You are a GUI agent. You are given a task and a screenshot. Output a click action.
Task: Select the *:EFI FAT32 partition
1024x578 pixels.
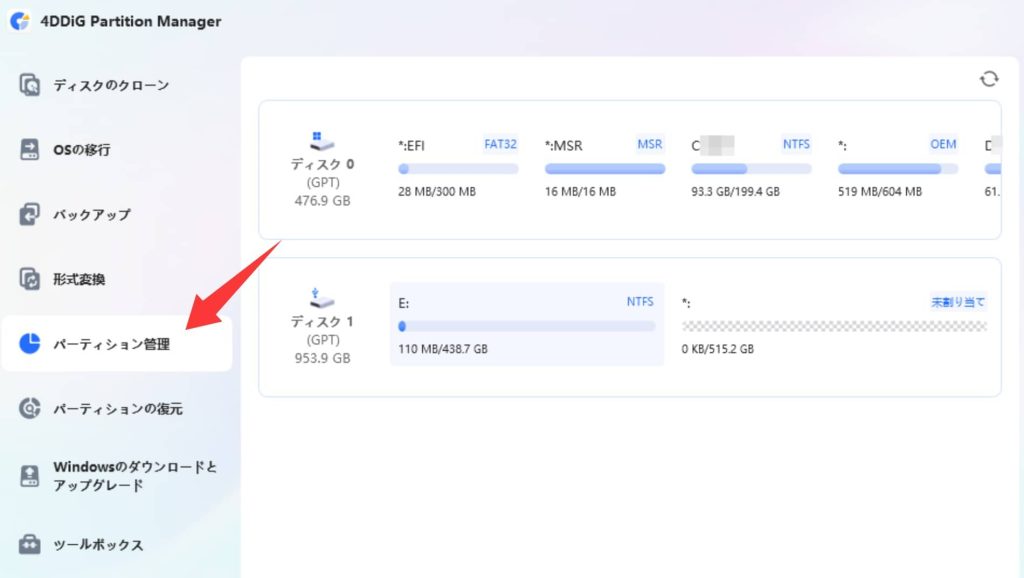pos(458,167)
